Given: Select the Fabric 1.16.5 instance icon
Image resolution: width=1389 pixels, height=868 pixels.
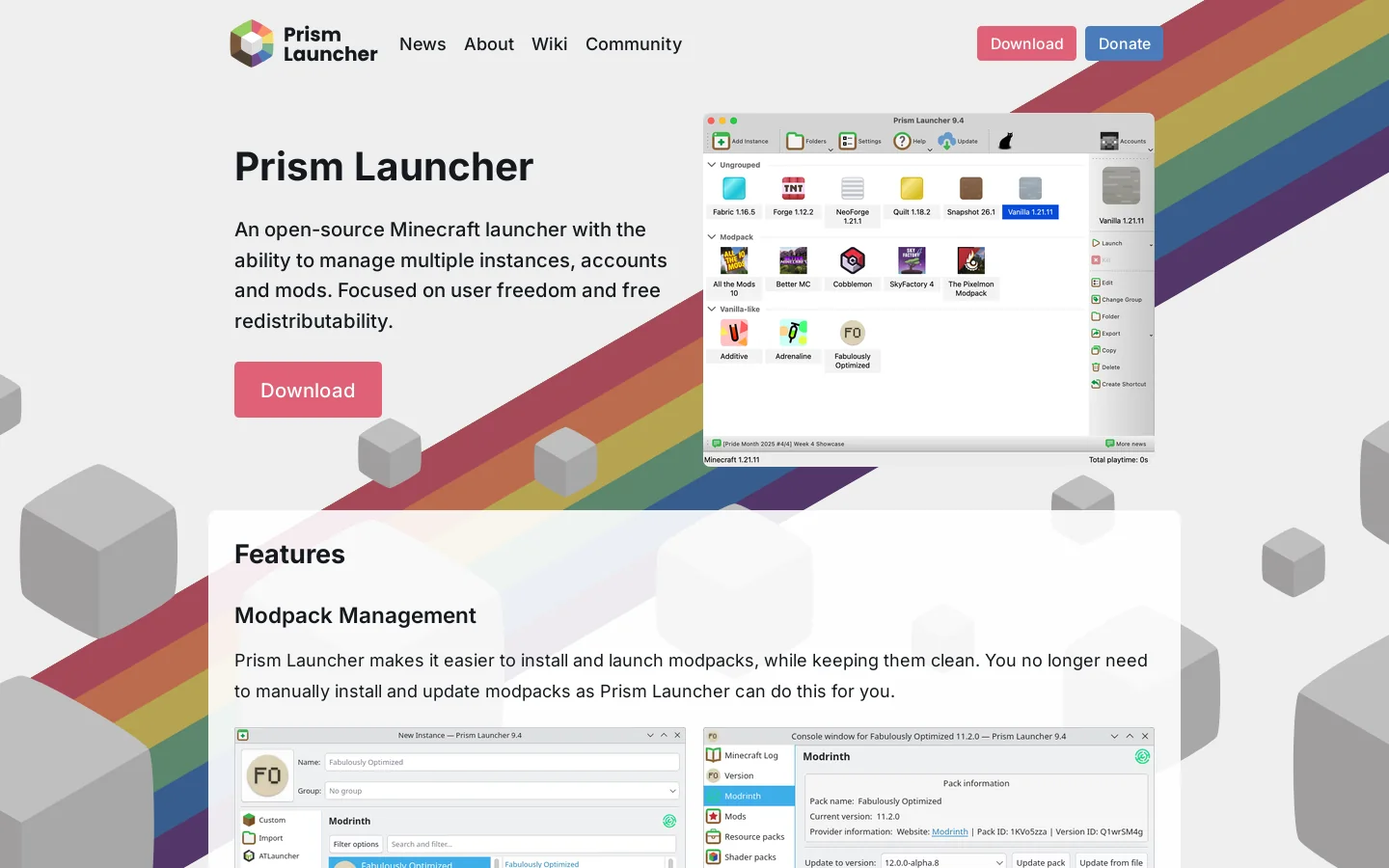Looking at the screenshot, I should [x=734, y=188].
